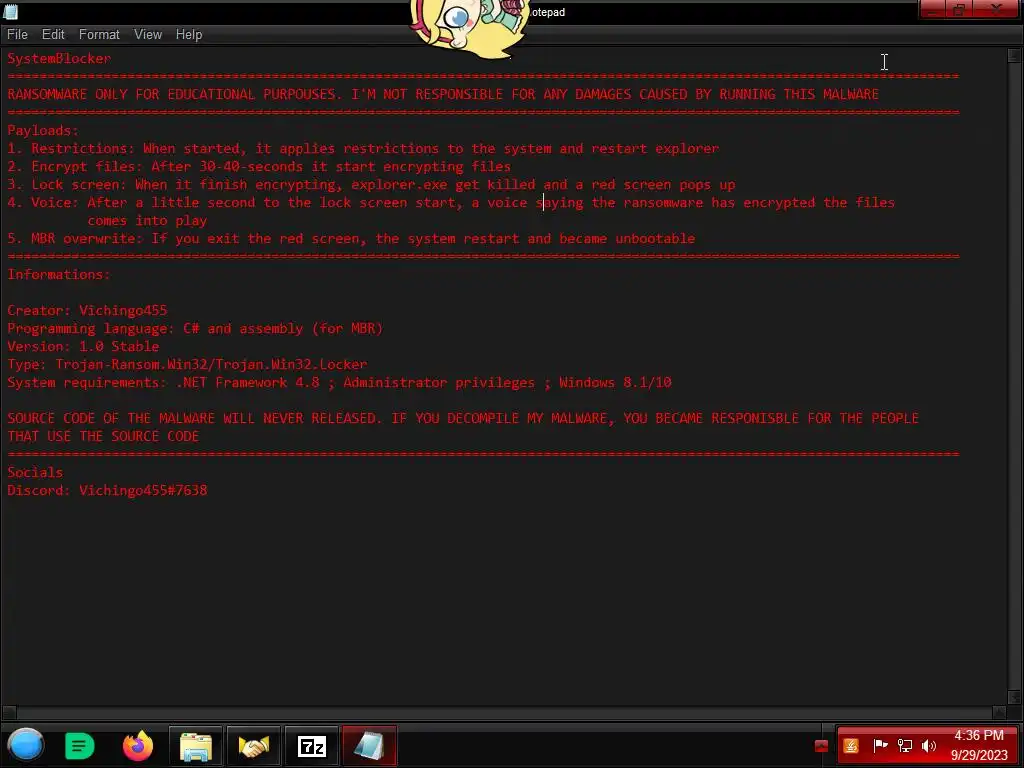Click the vertical scrollbar down arrow
This screenshot has width=1024, height=768.
(x=1014, y=697)
